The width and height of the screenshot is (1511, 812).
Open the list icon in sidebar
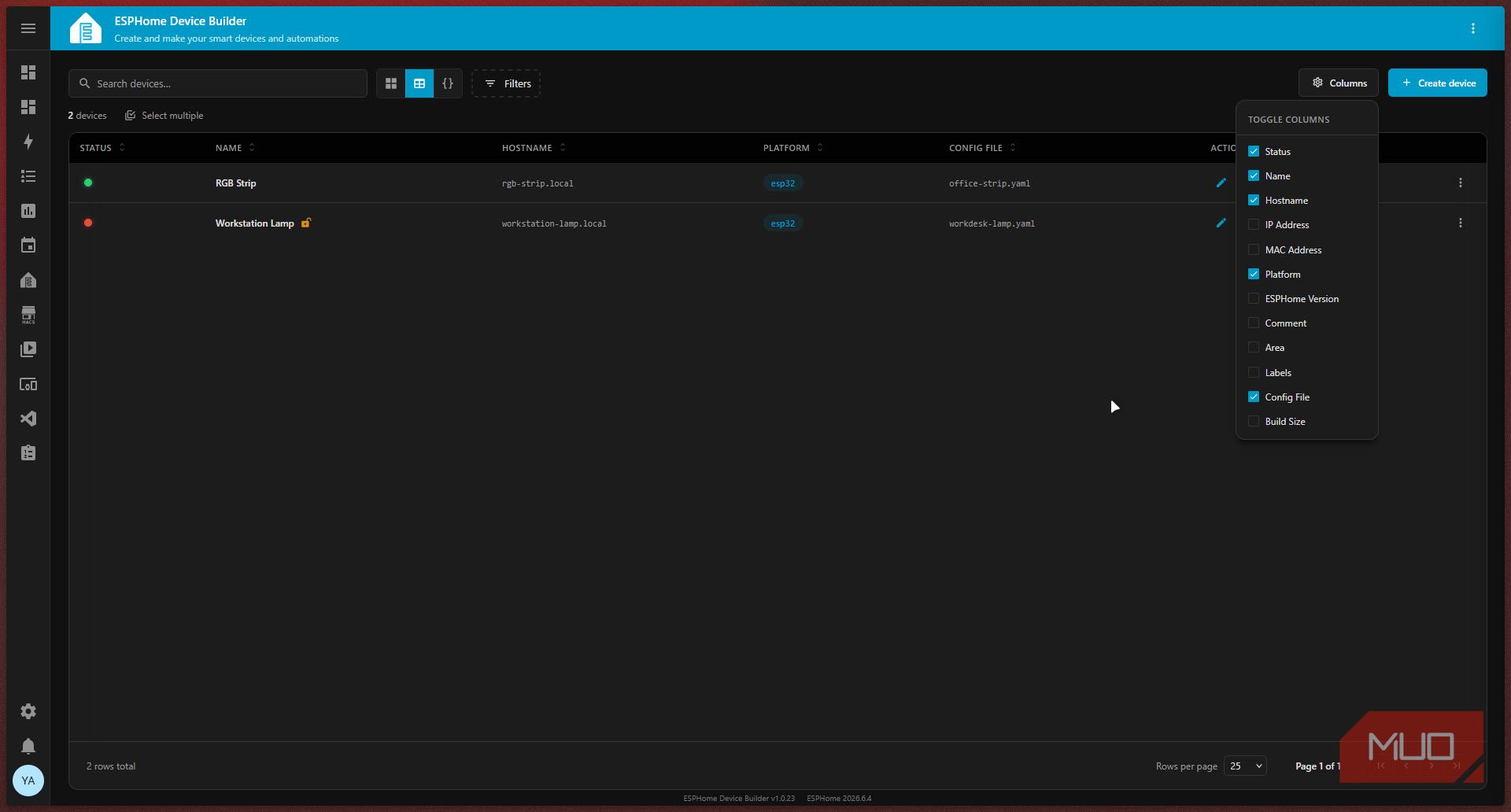tap(28, 176)
